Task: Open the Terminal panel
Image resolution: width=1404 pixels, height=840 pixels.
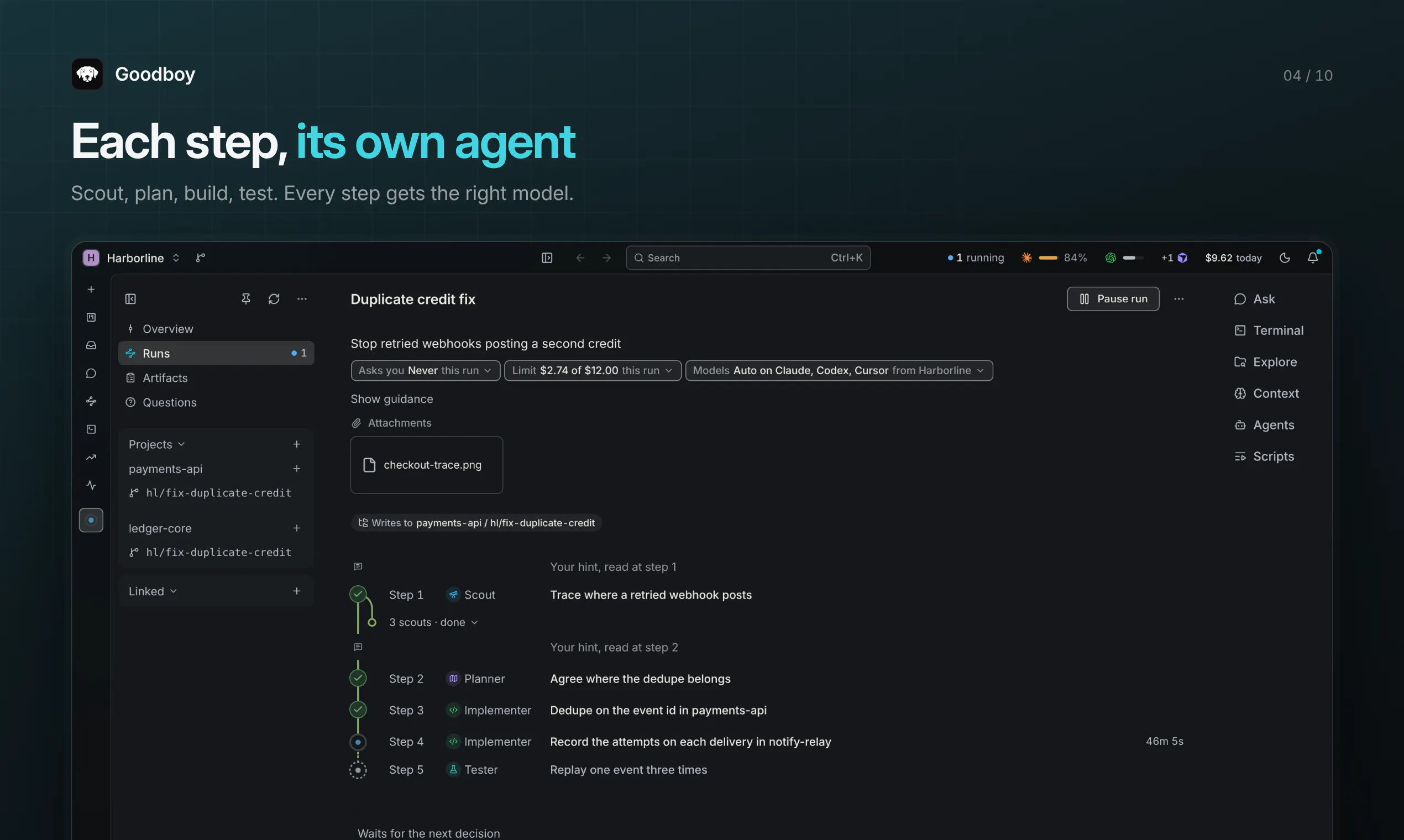Action: [1269, 331]
